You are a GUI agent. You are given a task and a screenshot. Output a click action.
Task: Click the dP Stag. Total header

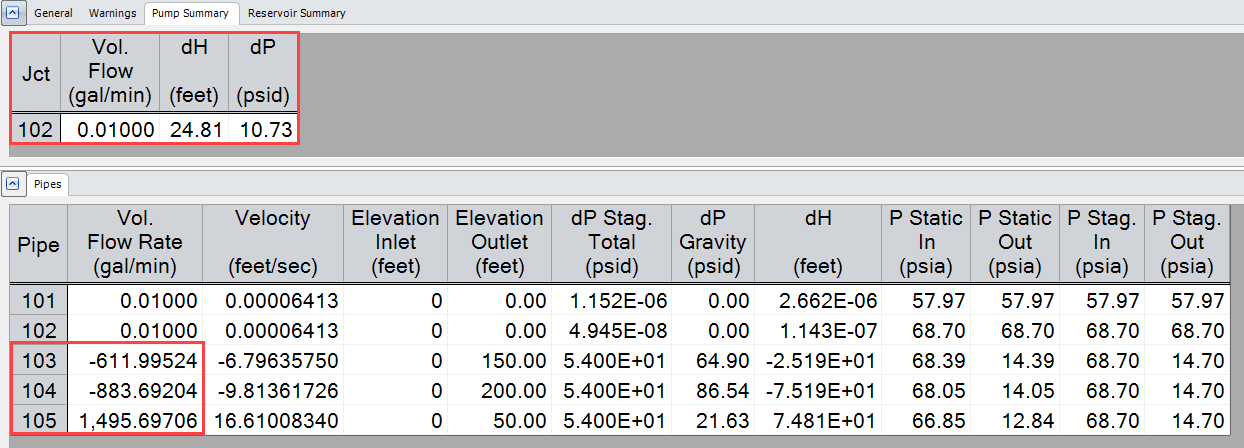612,244
